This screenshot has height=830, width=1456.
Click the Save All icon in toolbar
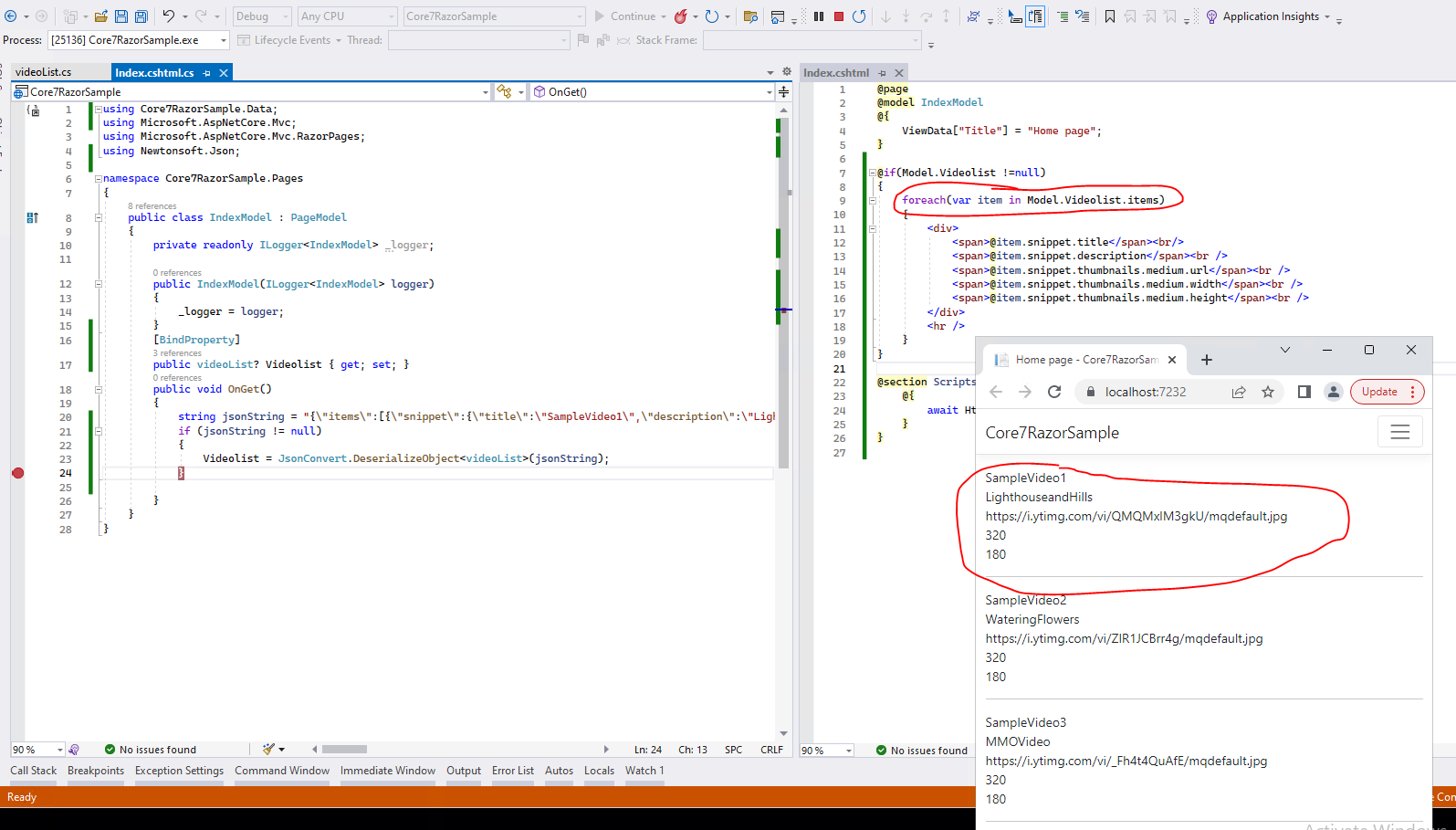click(x=141, y=16)
